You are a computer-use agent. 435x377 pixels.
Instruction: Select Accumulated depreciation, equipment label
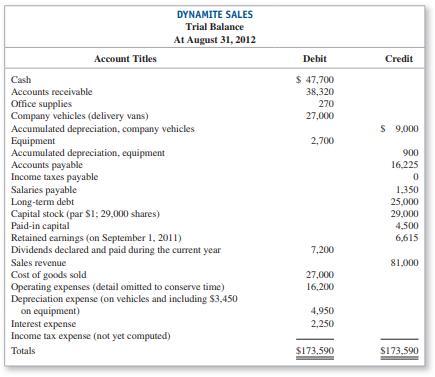88,153
